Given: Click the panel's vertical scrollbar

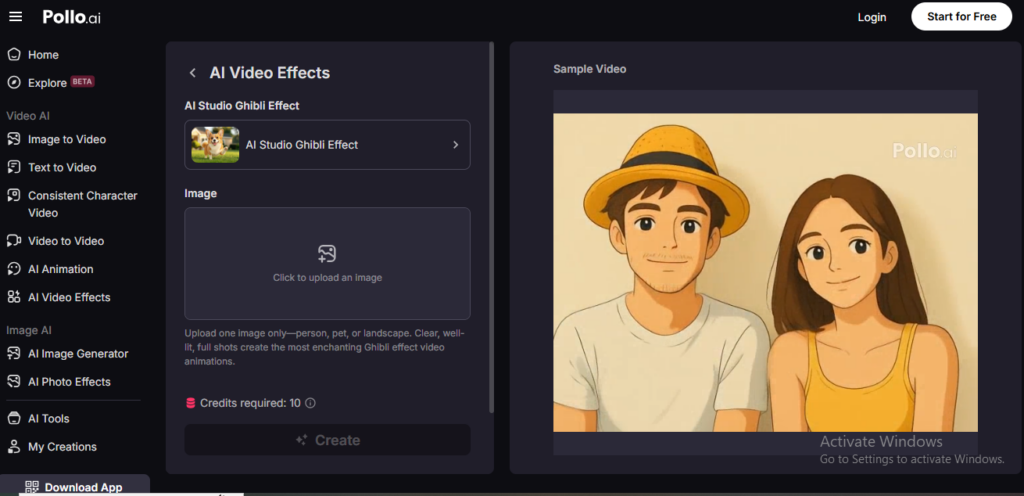Looking at the screenshot, I should [492, 227].
